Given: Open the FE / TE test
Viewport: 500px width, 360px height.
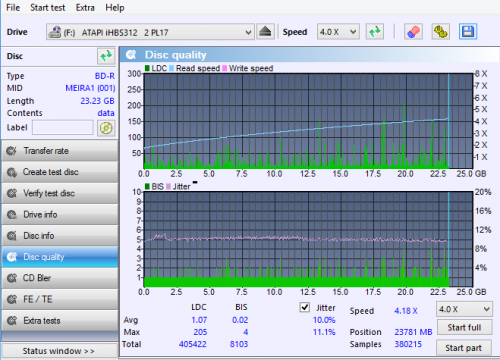Looking at the screenshot, I should coord(60,299).
